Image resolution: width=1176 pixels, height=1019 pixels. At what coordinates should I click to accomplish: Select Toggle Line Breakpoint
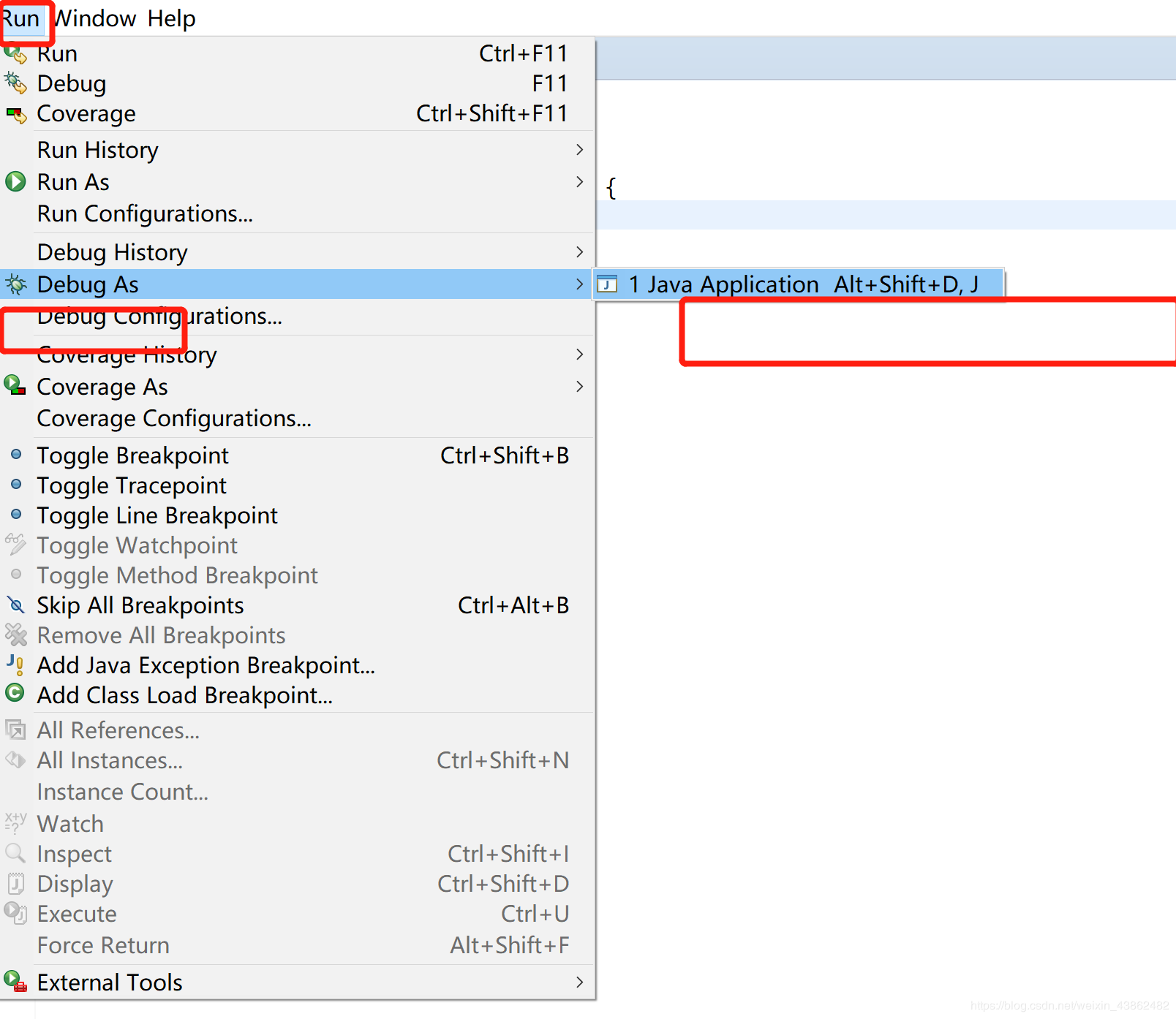tap(157, 515)
